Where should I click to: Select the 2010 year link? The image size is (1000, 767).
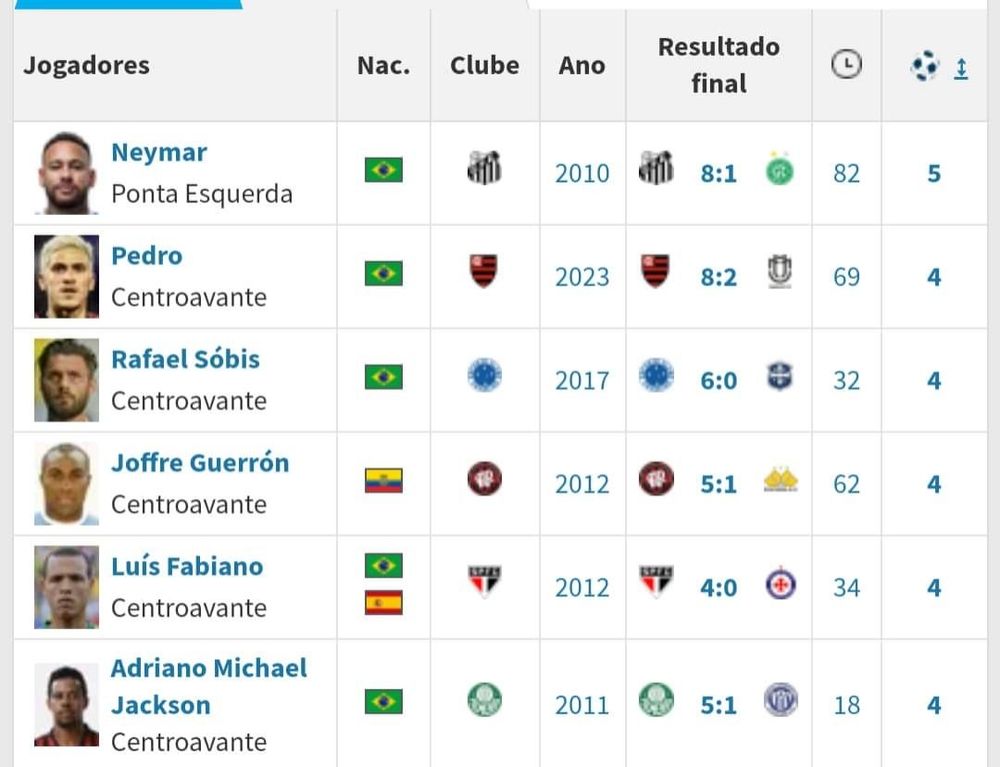tap(582, 173)
